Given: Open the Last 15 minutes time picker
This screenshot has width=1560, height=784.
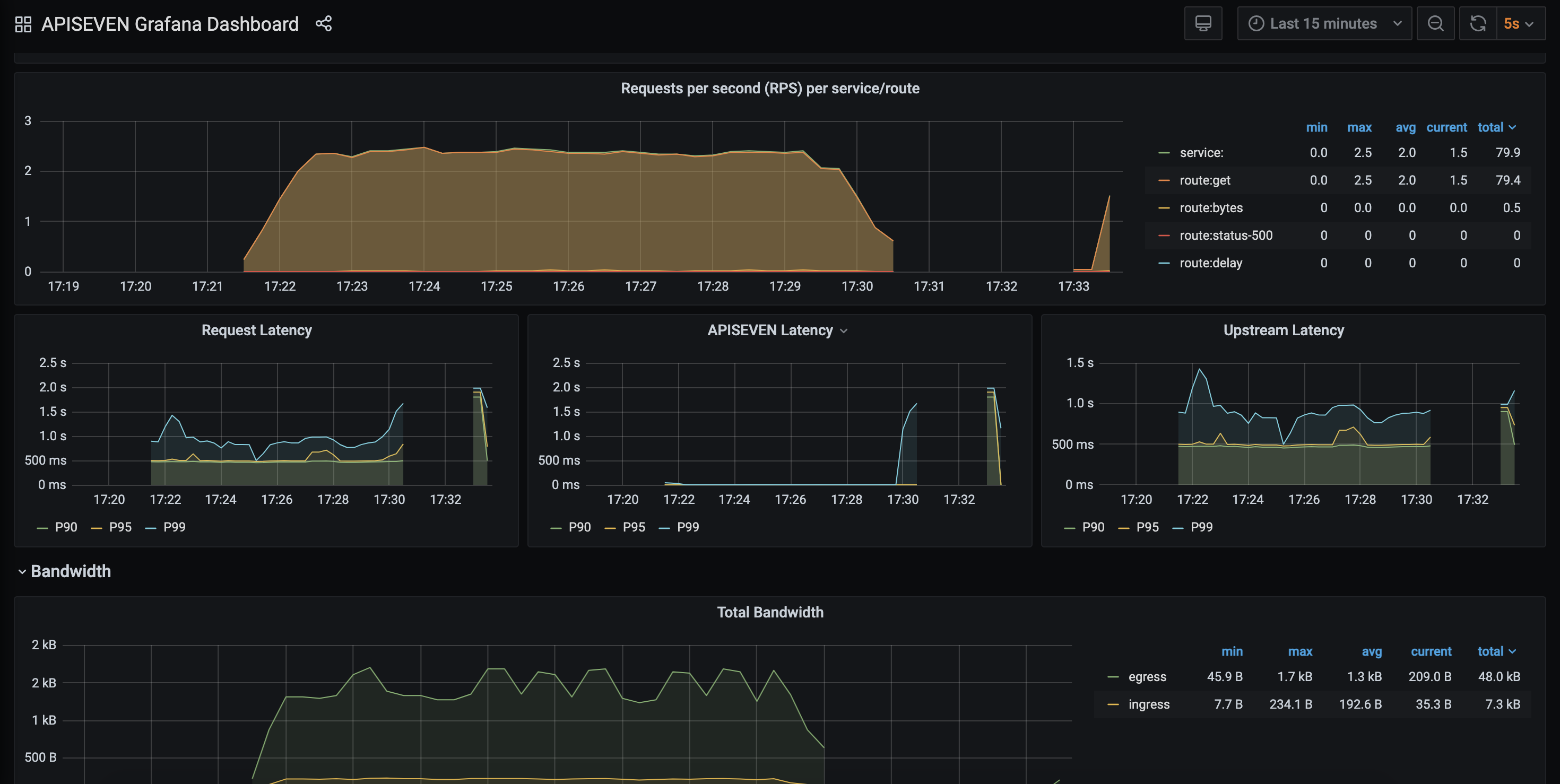Looking at the screenshot, I should (x=1324, y=24).
